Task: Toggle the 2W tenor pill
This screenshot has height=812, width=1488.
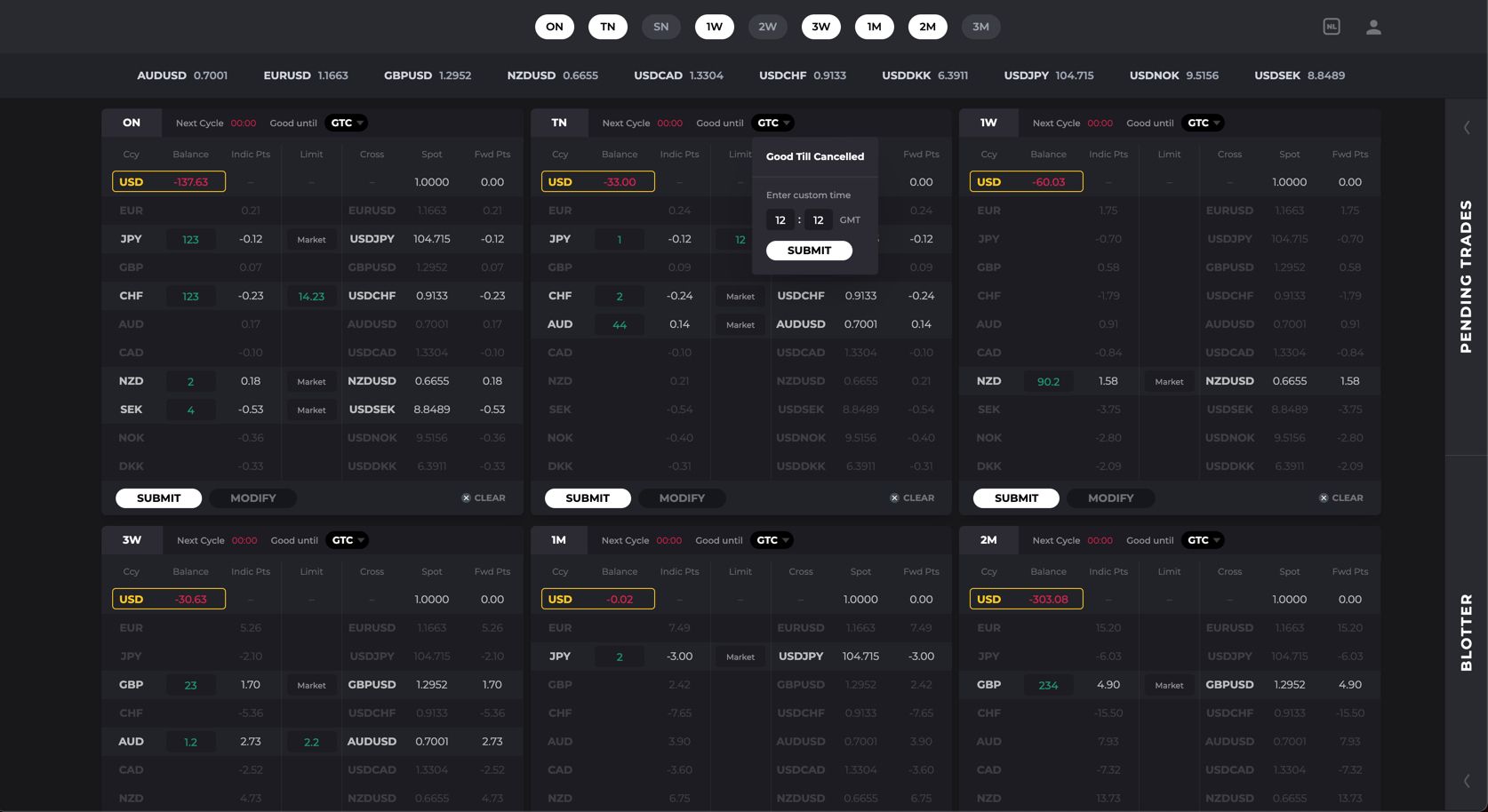Action: coord(768,27)
